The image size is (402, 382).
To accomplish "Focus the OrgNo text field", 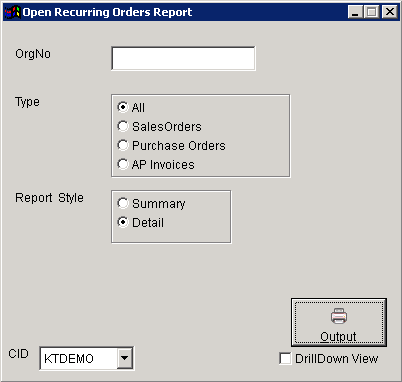I will click(x=183, y=58).
